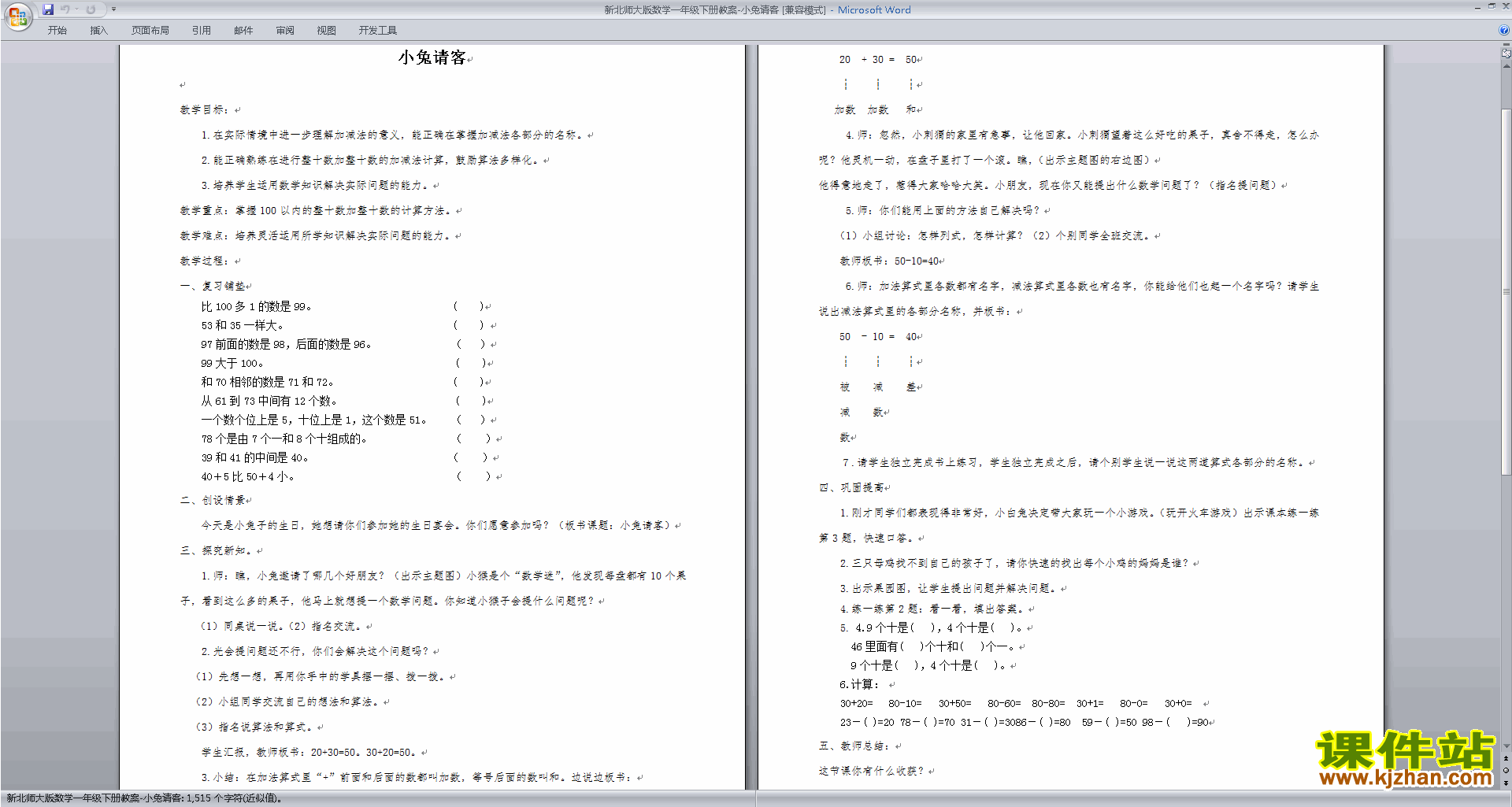Click the 学生汇报 line with 20+30=50
The image size is (1512, 807).
click(x=311, y=752)
